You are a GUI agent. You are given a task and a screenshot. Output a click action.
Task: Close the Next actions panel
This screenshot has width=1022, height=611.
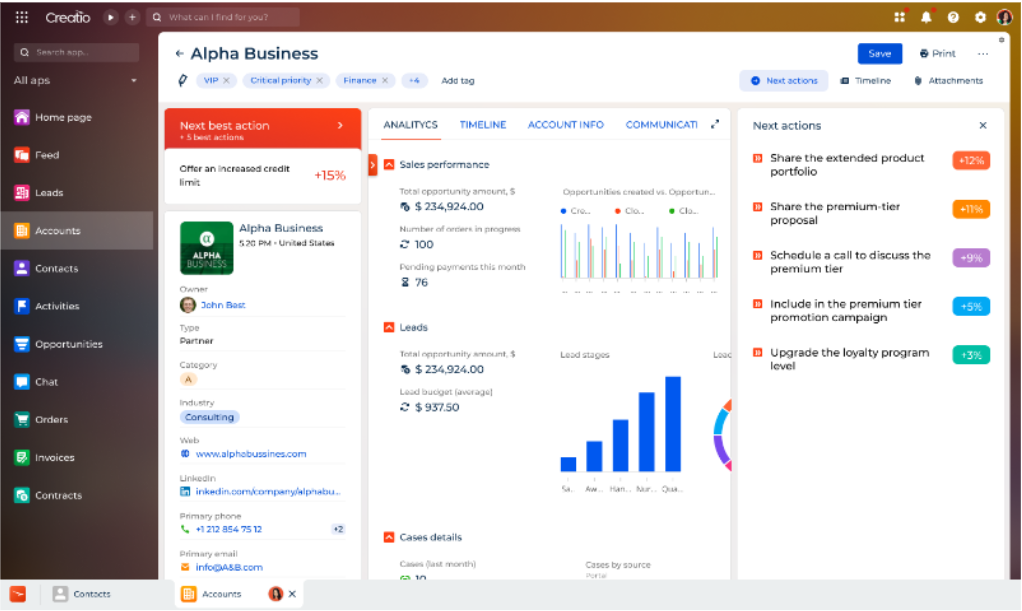(x=983, y=125)
